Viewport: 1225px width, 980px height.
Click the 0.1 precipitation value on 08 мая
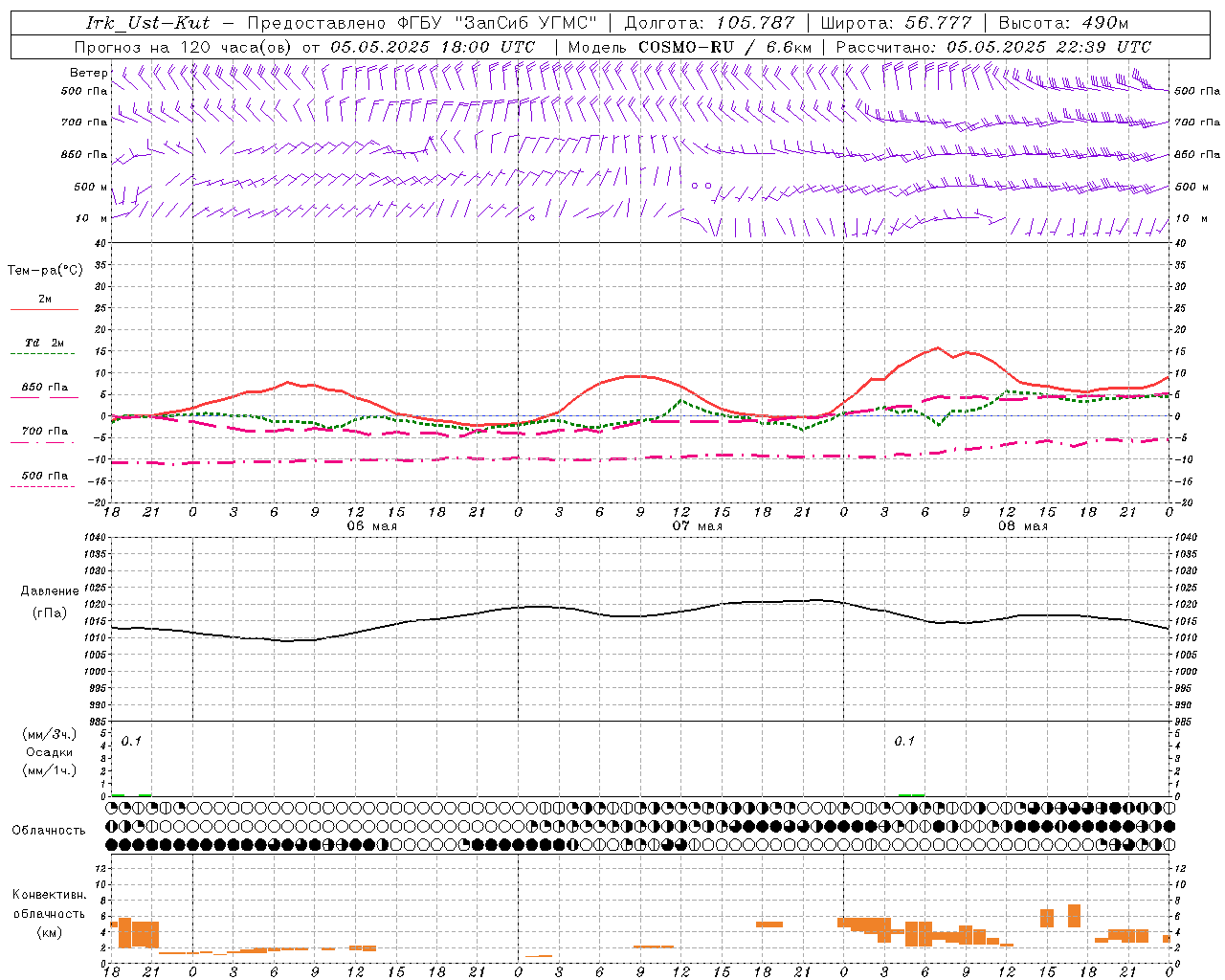click(x=904, y=742)
